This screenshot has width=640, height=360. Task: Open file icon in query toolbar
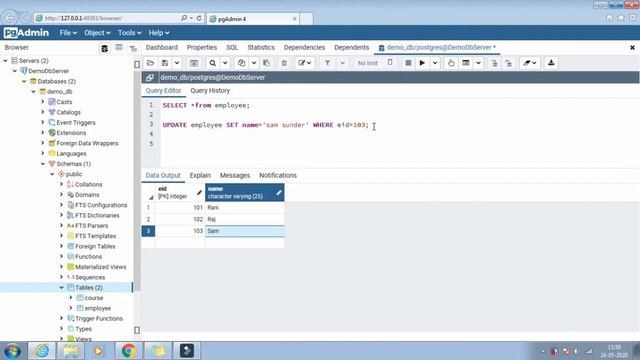(150, 63)
